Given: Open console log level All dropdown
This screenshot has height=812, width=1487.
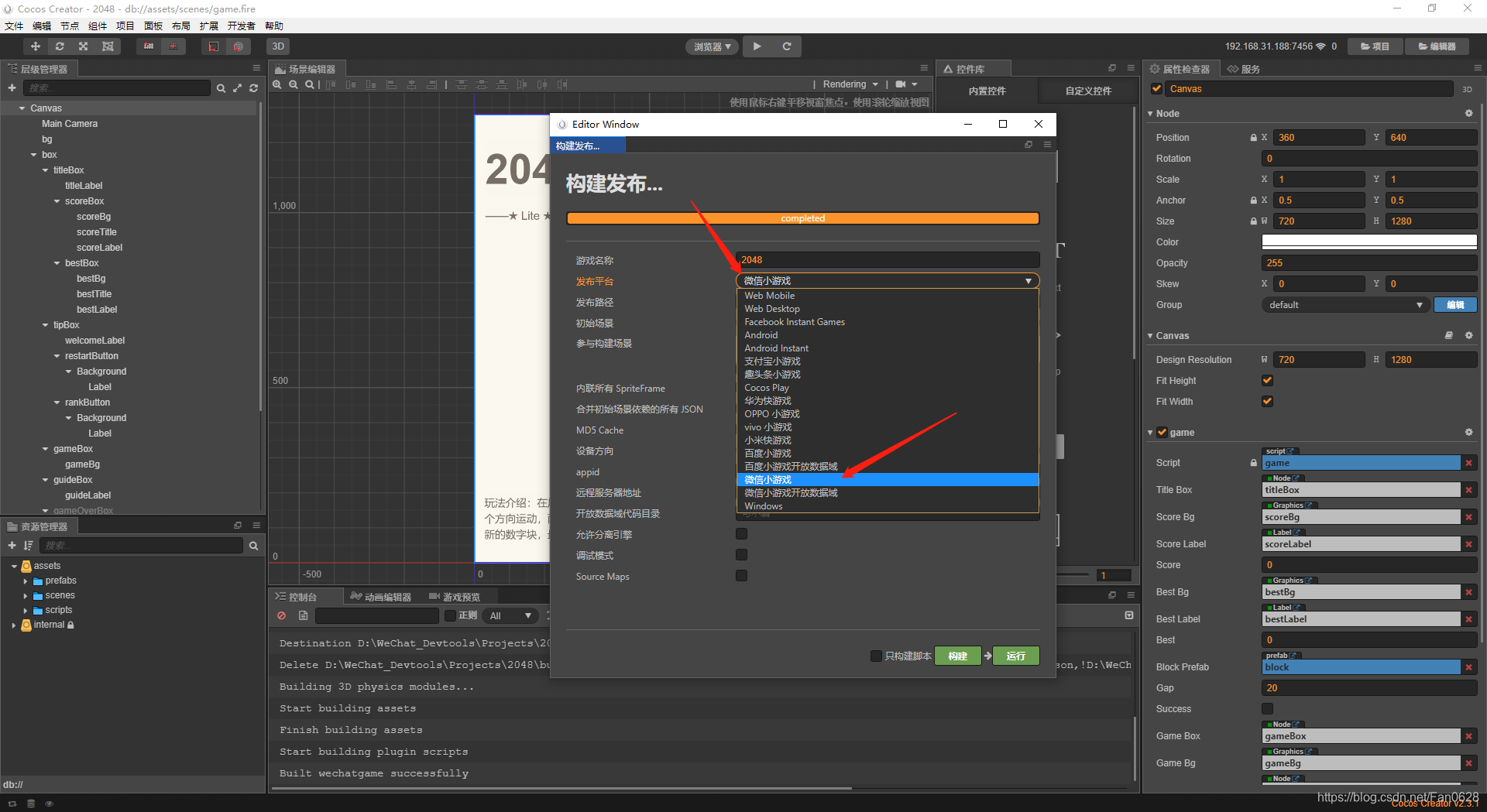Looking at the screenshot, I should pyautogui.click(x=510, y=616).
